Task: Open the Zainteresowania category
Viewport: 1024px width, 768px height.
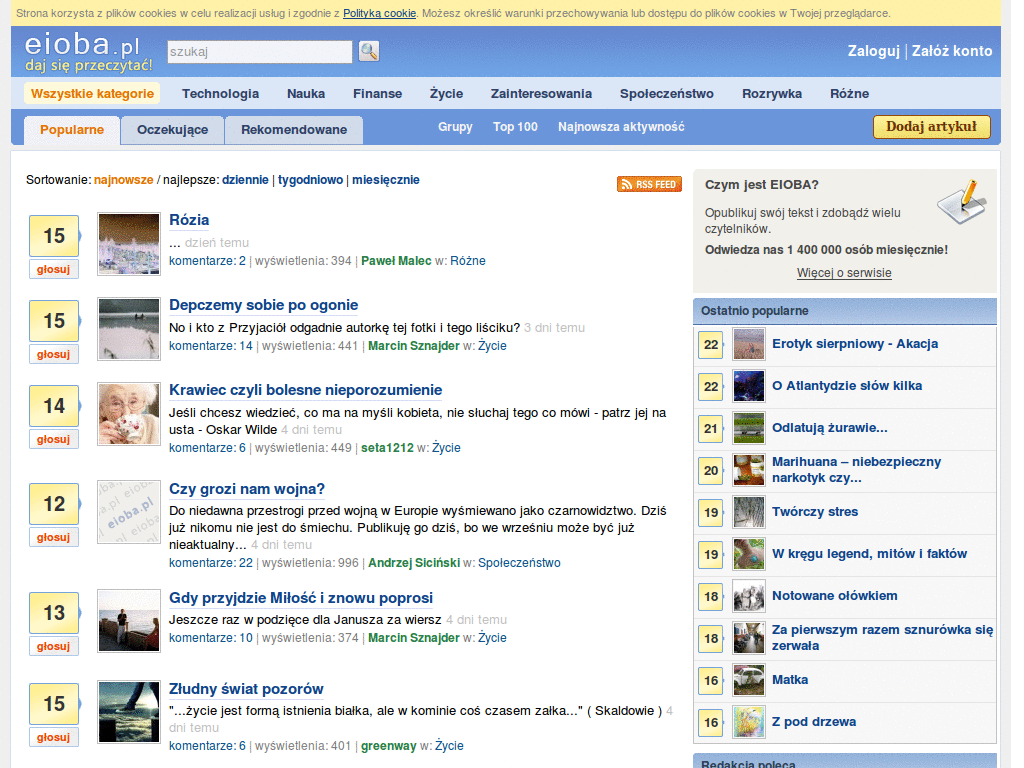Action: click(541, 93)
